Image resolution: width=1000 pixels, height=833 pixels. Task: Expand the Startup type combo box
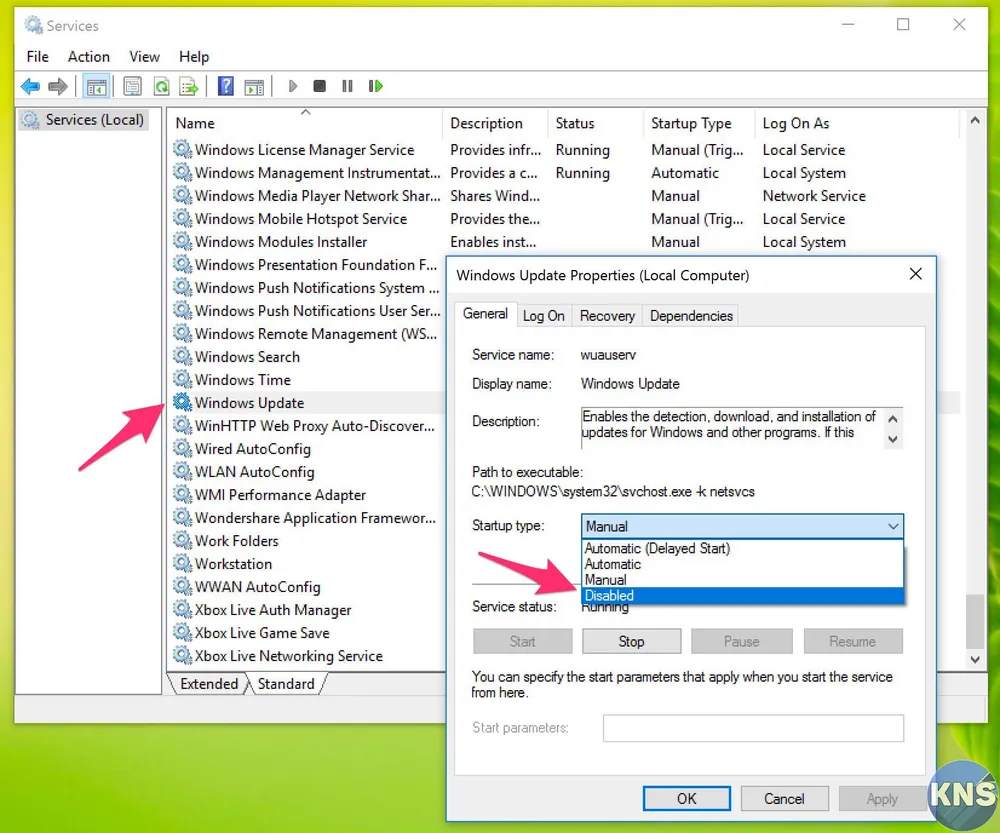click(x=742, y=526)
